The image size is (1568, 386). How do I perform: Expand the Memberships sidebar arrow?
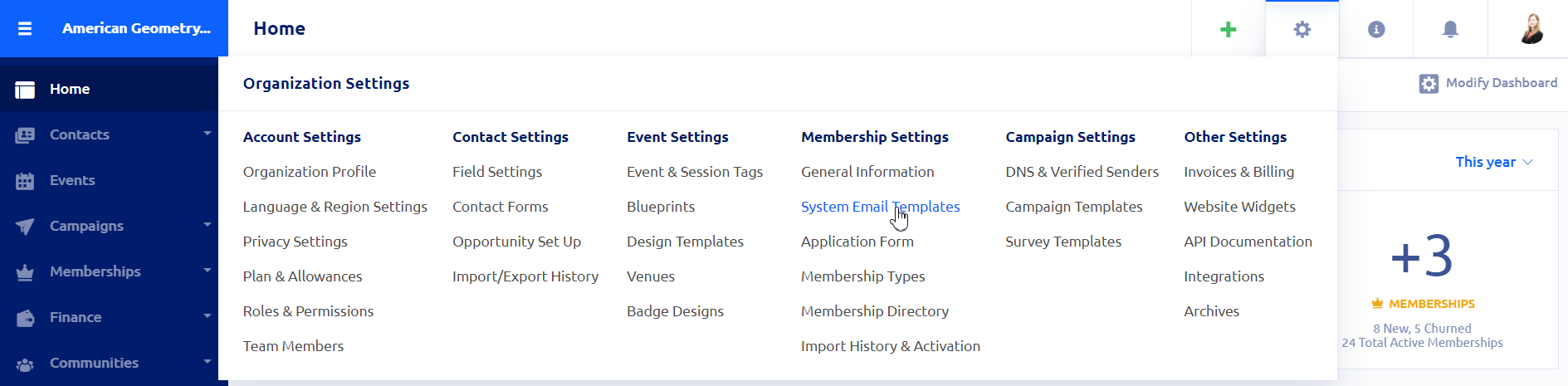click(x=207, y=270)
